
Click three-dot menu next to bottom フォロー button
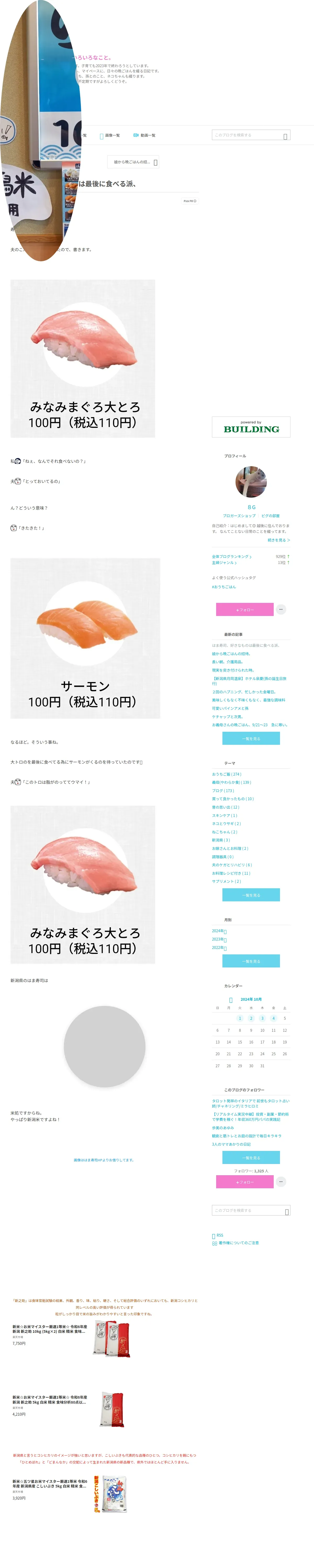pyautogui.click(x=281, y=1181)
